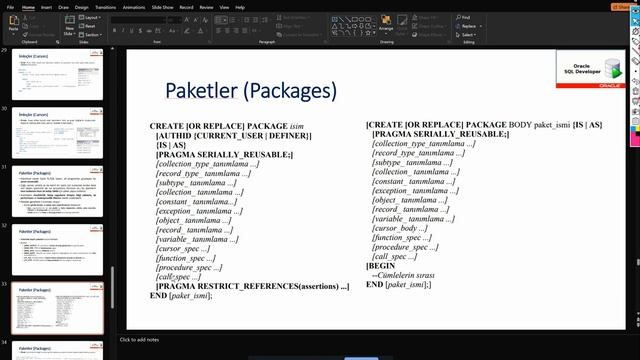
Task: Switch to the View tab
Action: (x=224, y=7)
